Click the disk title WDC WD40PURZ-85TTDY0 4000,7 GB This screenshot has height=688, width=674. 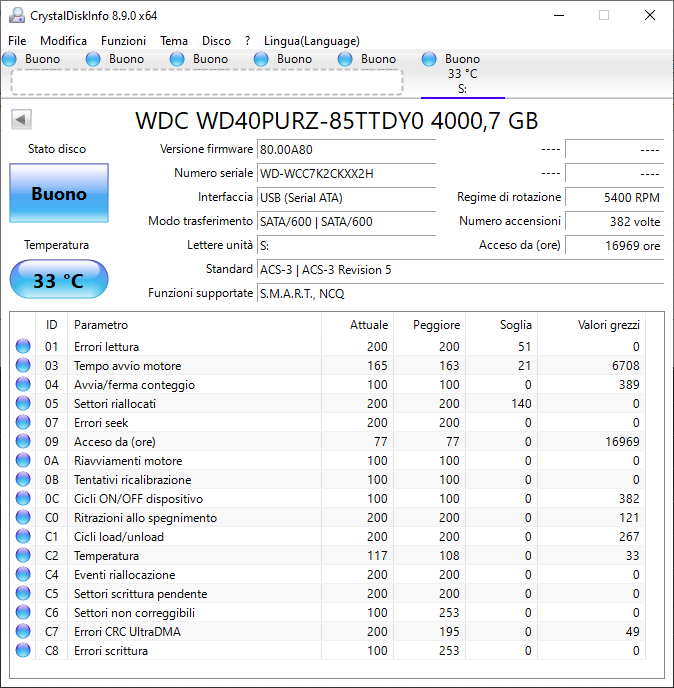337,121
